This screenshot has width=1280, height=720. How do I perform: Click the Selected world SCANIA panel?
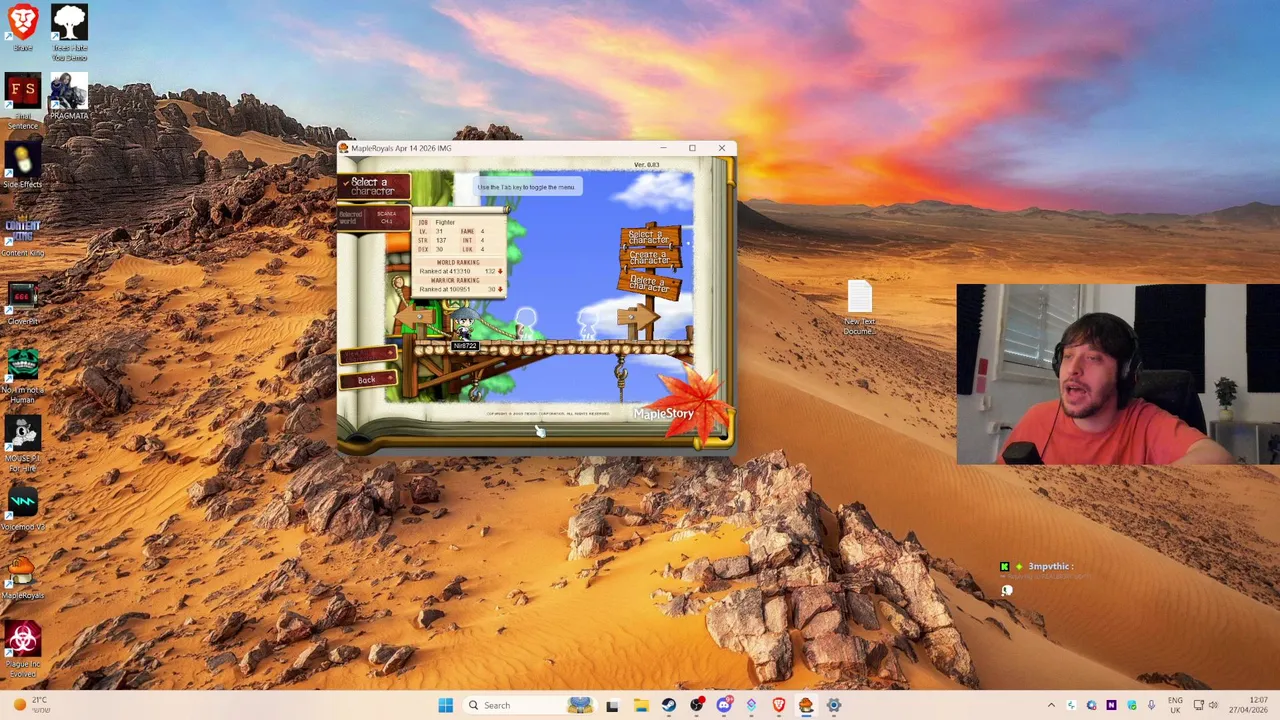pos(373,217)
